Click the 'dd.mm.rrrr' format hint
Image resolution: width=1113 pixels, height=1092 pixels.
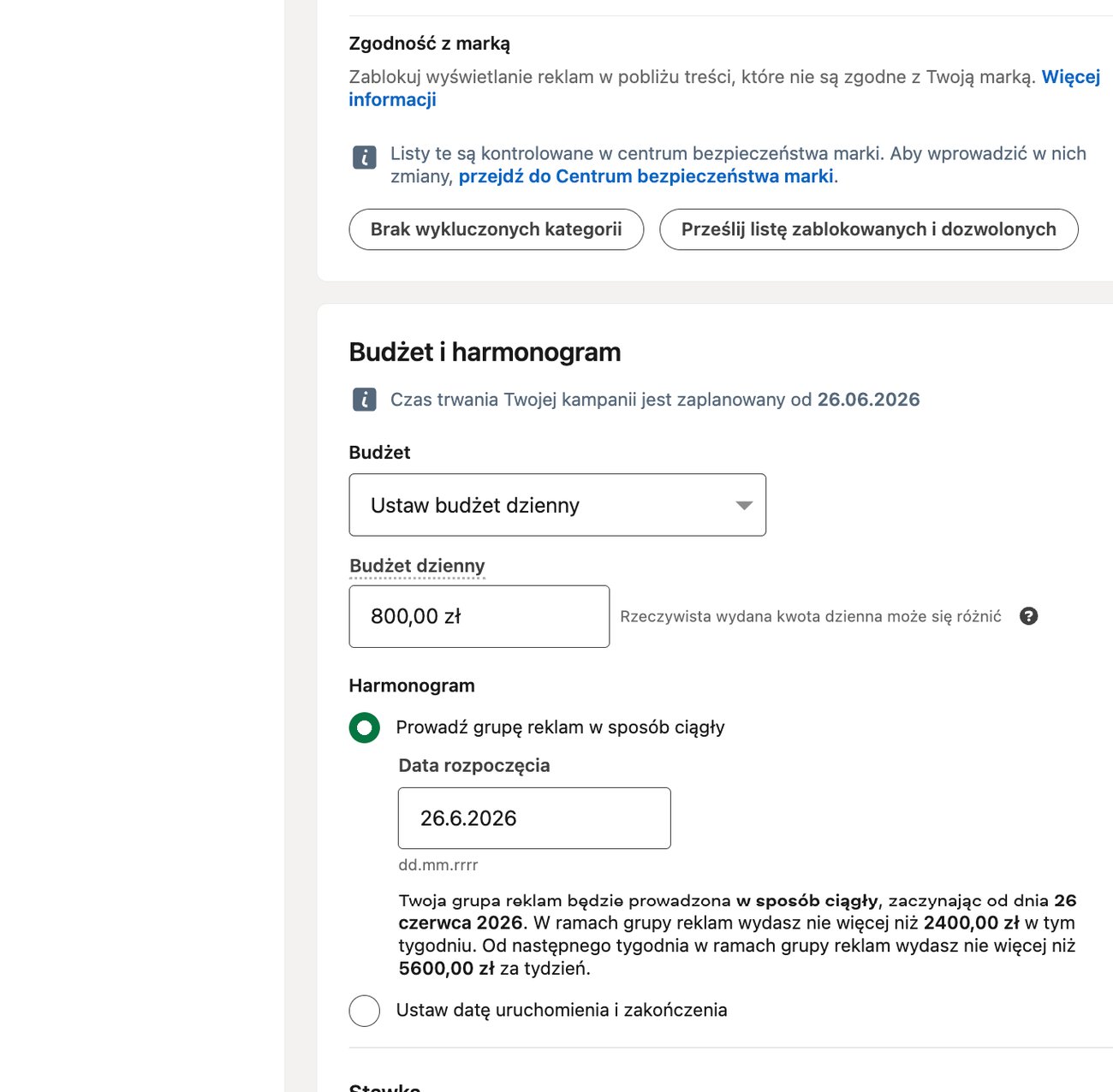[438, 865]
